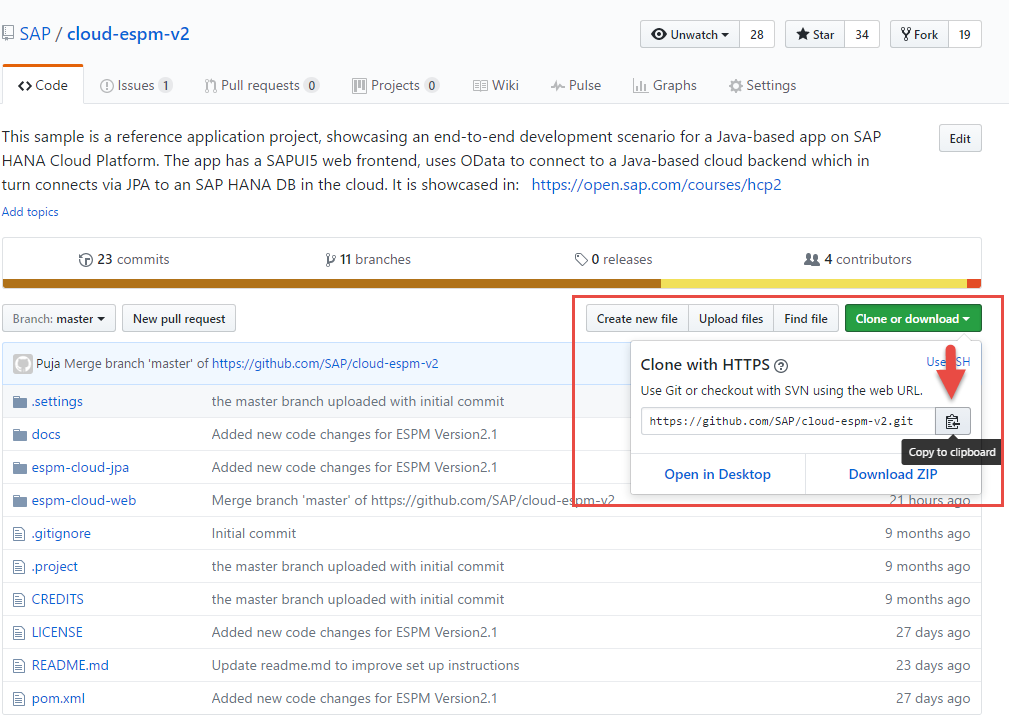Click the stargazers count 34
Screen dimensions: 1009x717
point(862,35)
